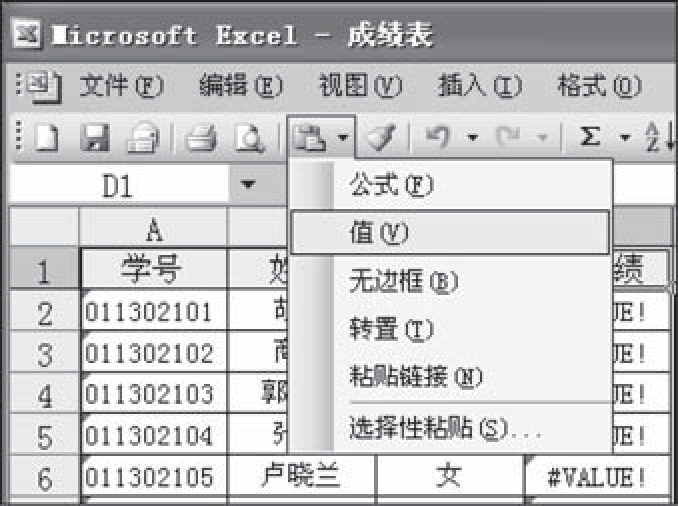Screen dimensions: 678x506
Task: Expand the AutoSum functions dropdown arrow
Action: tap(625, 138)
